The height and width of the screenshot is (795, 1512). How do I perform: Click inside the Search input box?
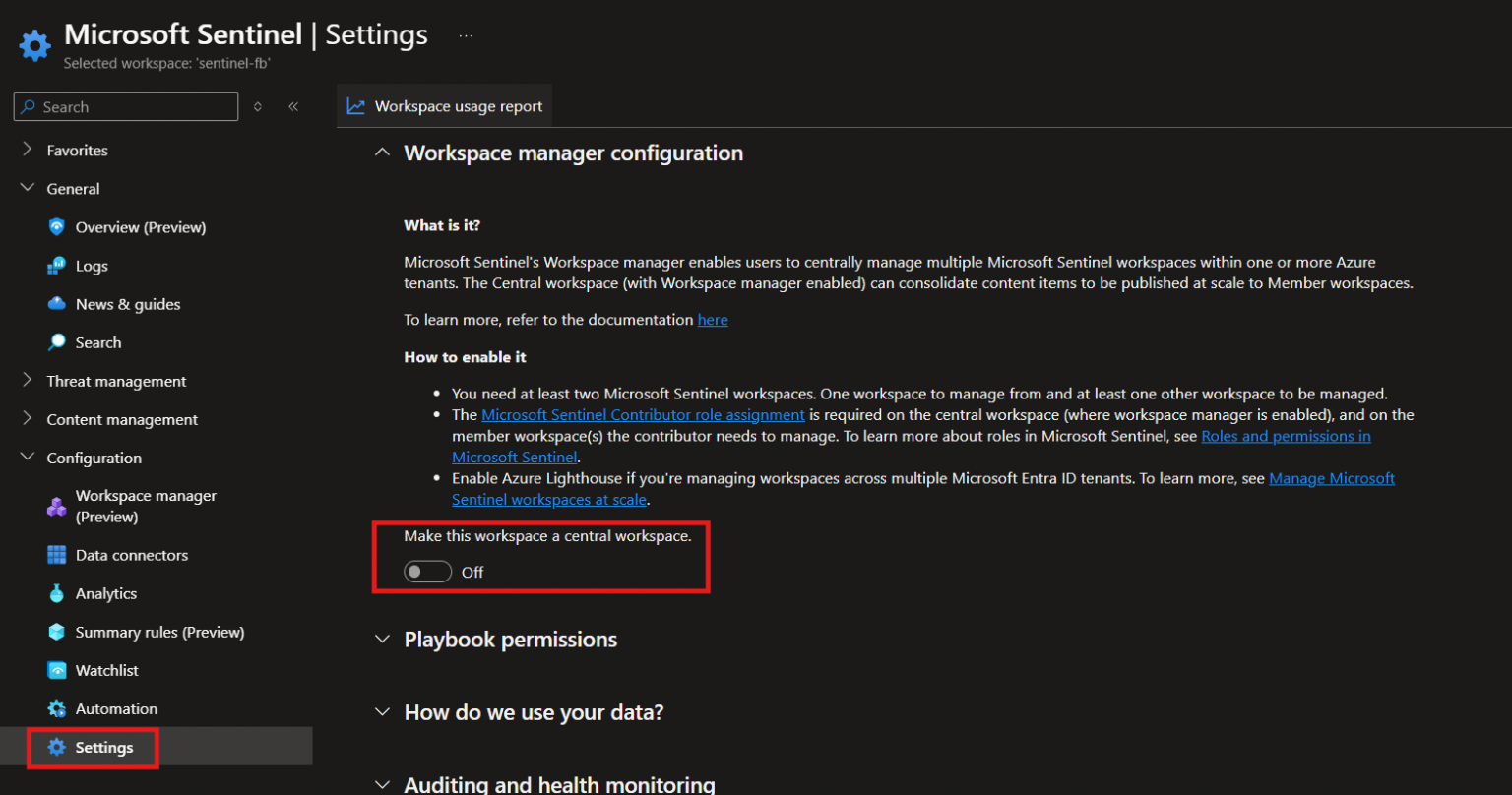pyautogui.click(x=125, y=106)
